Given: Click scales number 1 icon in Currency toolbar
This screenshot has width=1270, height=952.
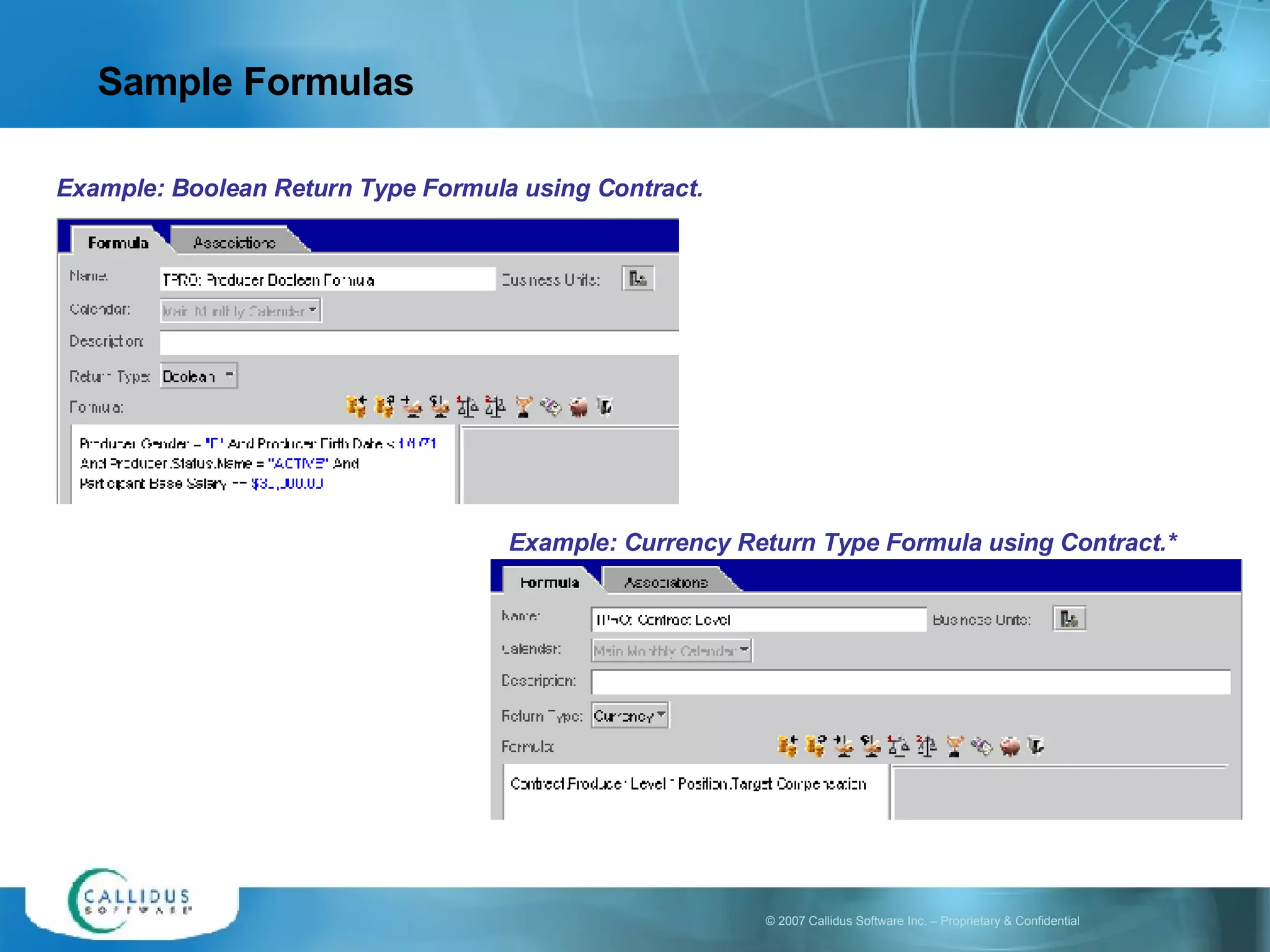Looking at the screenshot, I should (899, 746).
